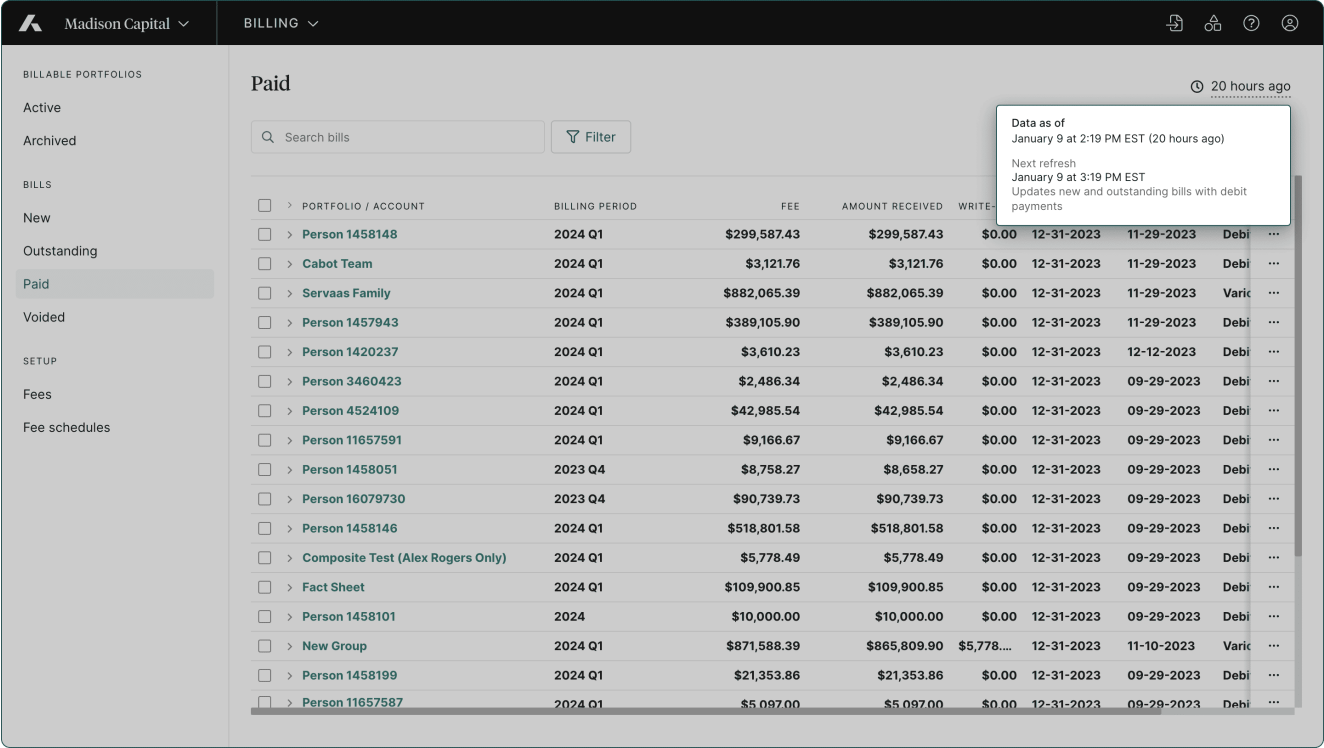Open the Billing section dropdown

[x=281, y=23]
